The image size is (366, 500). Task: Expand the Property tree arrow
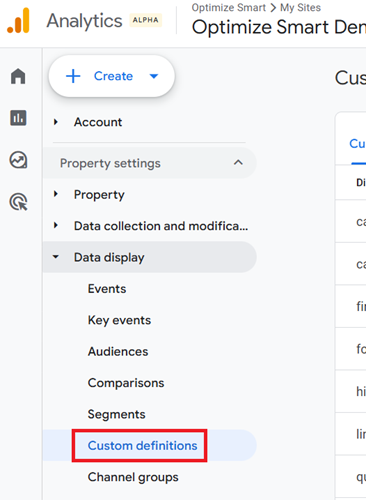tap(56, 194)
